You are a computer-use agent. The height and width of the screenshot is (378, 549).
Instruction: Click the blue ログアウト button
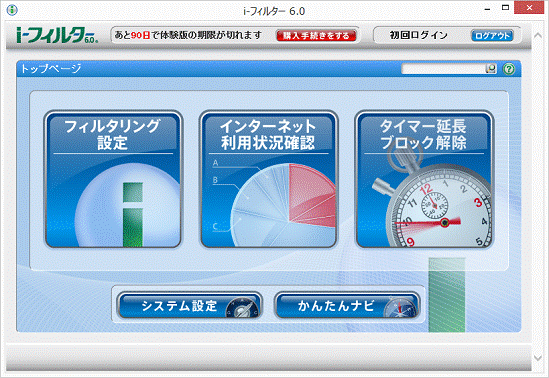tap(492, 35)
